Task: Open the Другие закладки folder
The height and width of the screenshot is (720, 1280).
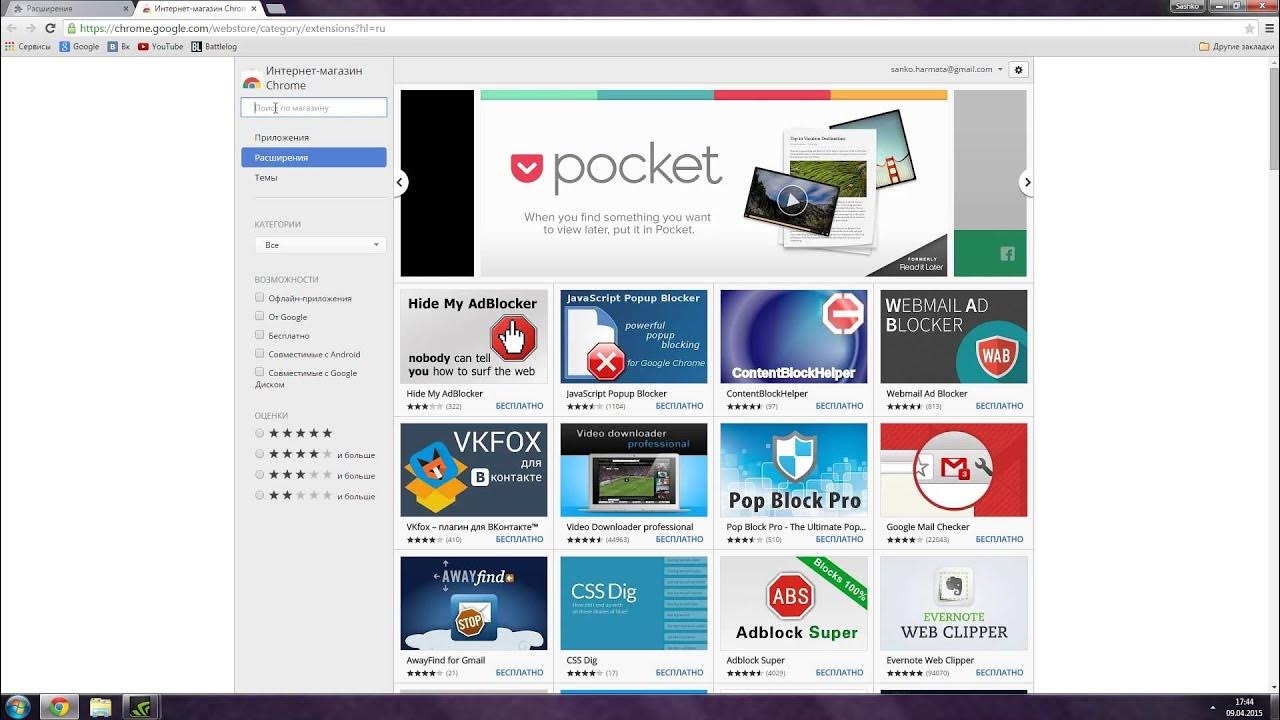Action: 1236,46
